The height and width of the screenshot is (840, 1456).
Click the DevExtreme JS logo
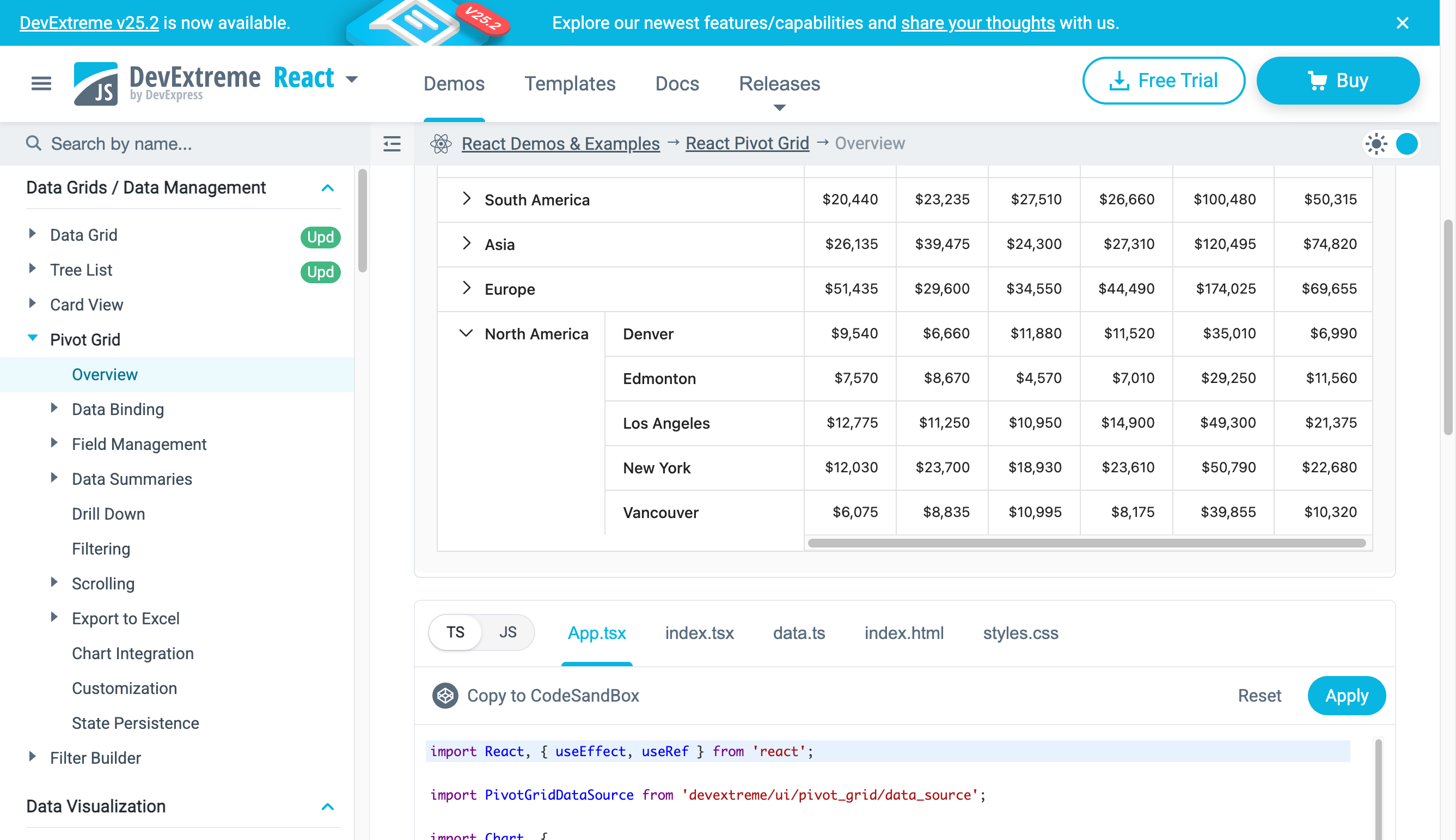click(x=96, y=84)
